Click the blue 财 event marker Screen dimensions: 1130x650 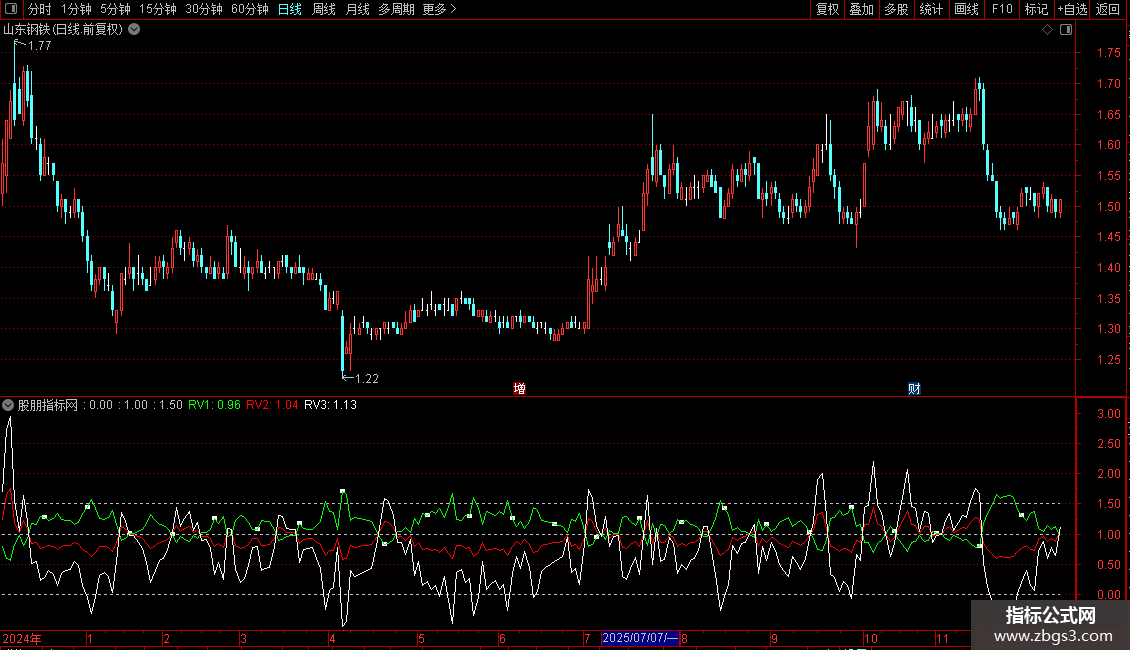(914, 388)
